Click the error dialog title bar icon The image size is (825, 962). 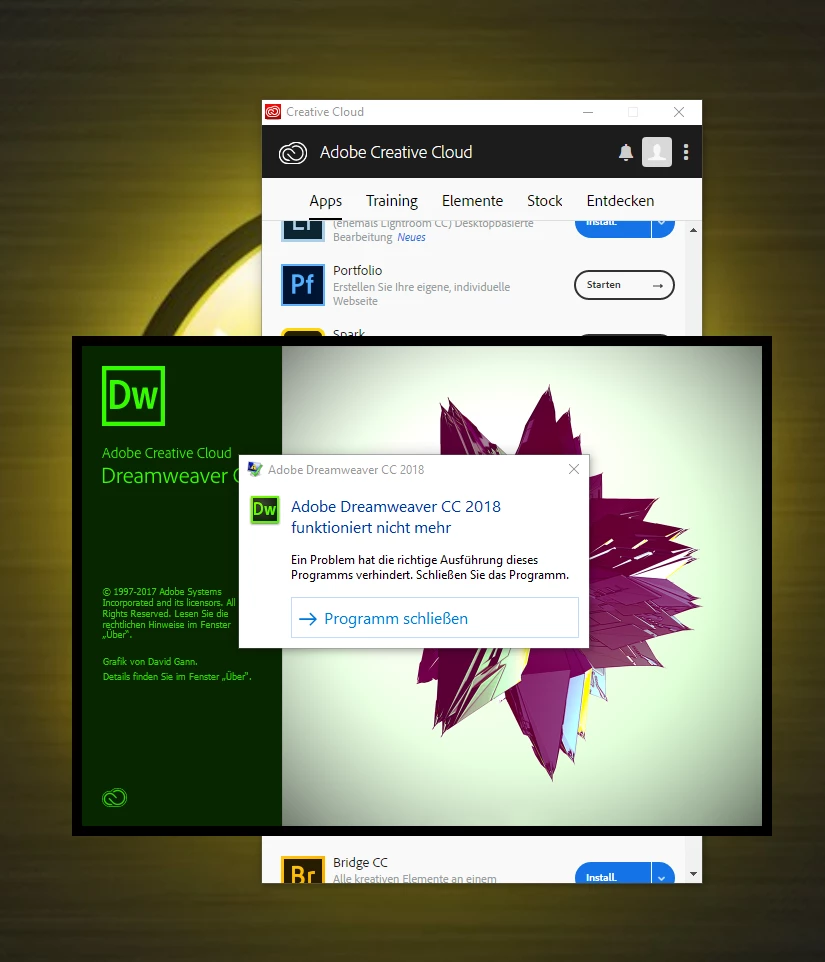(255, 469)
